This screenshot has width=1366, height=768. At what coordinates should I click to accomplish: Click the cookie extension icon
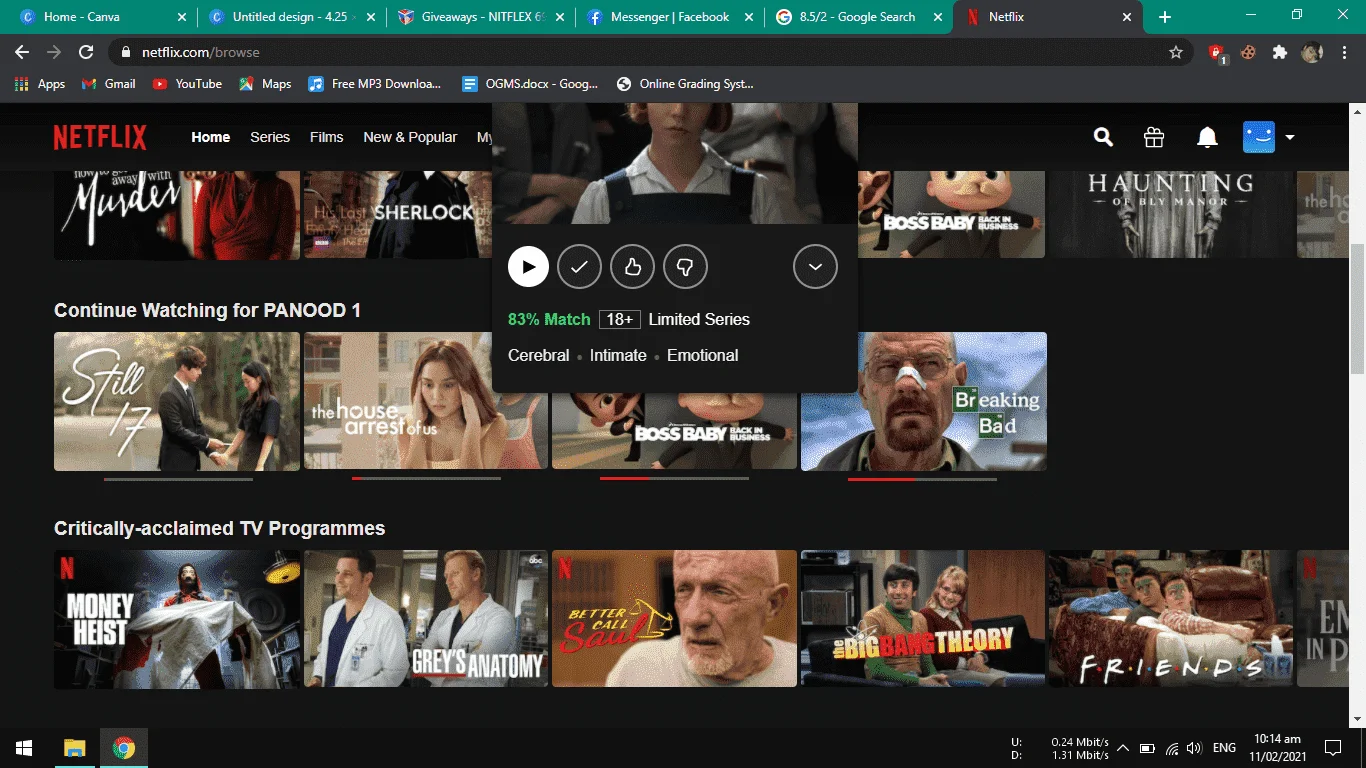(x=1248, y=52)
